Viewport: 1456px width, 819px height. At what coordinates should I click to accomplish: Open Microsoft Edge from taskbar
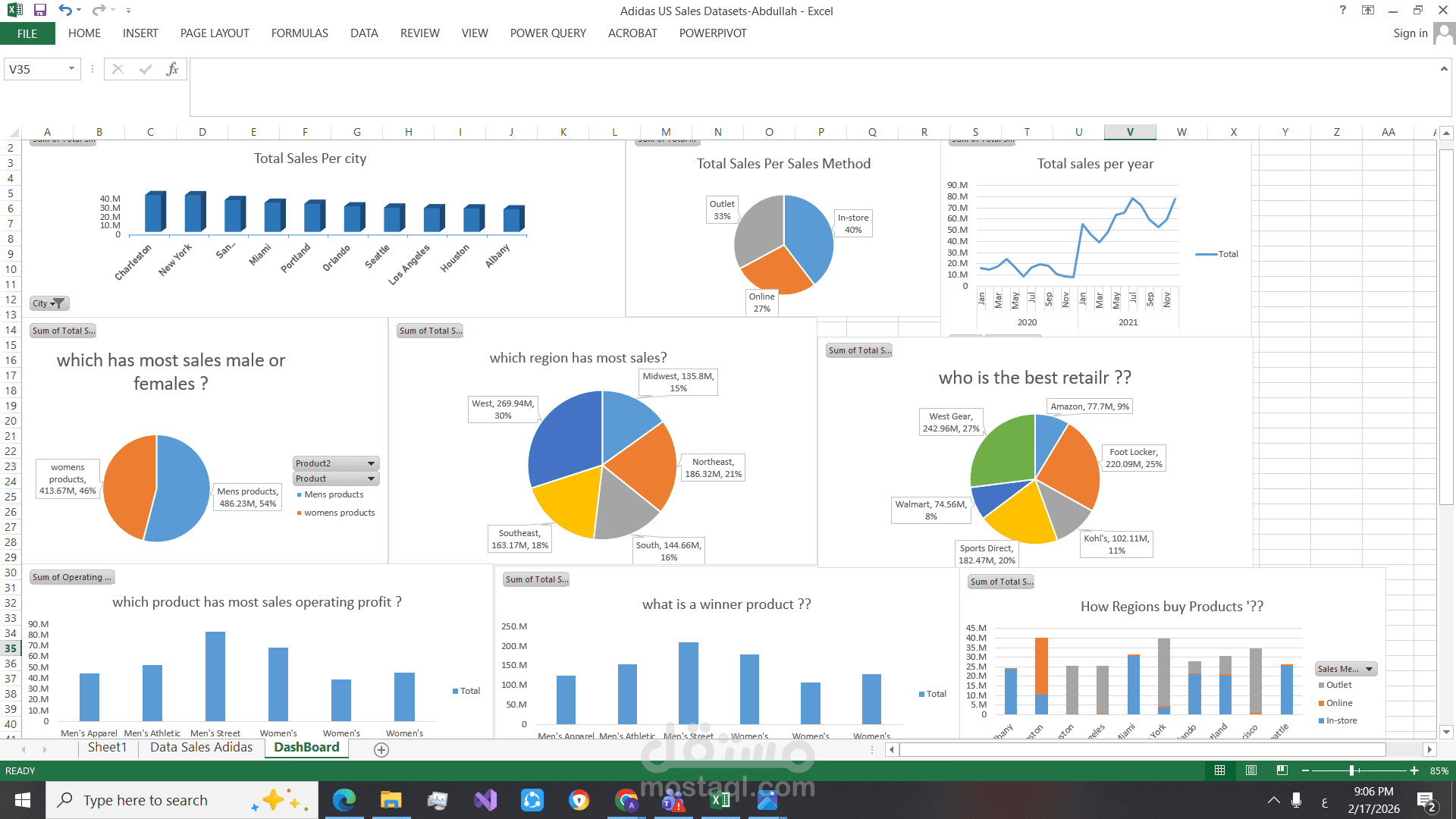344,800
